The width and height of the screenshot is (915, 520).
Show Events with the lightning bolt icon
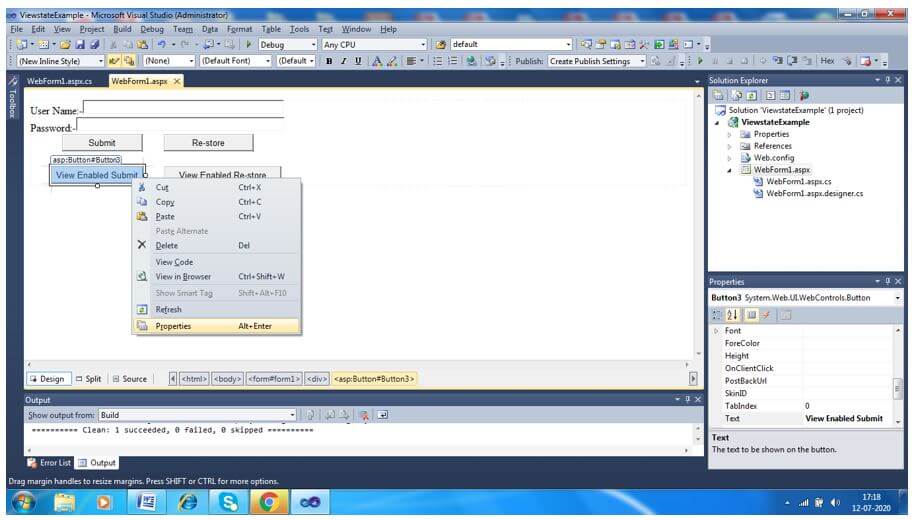[767, 315]
